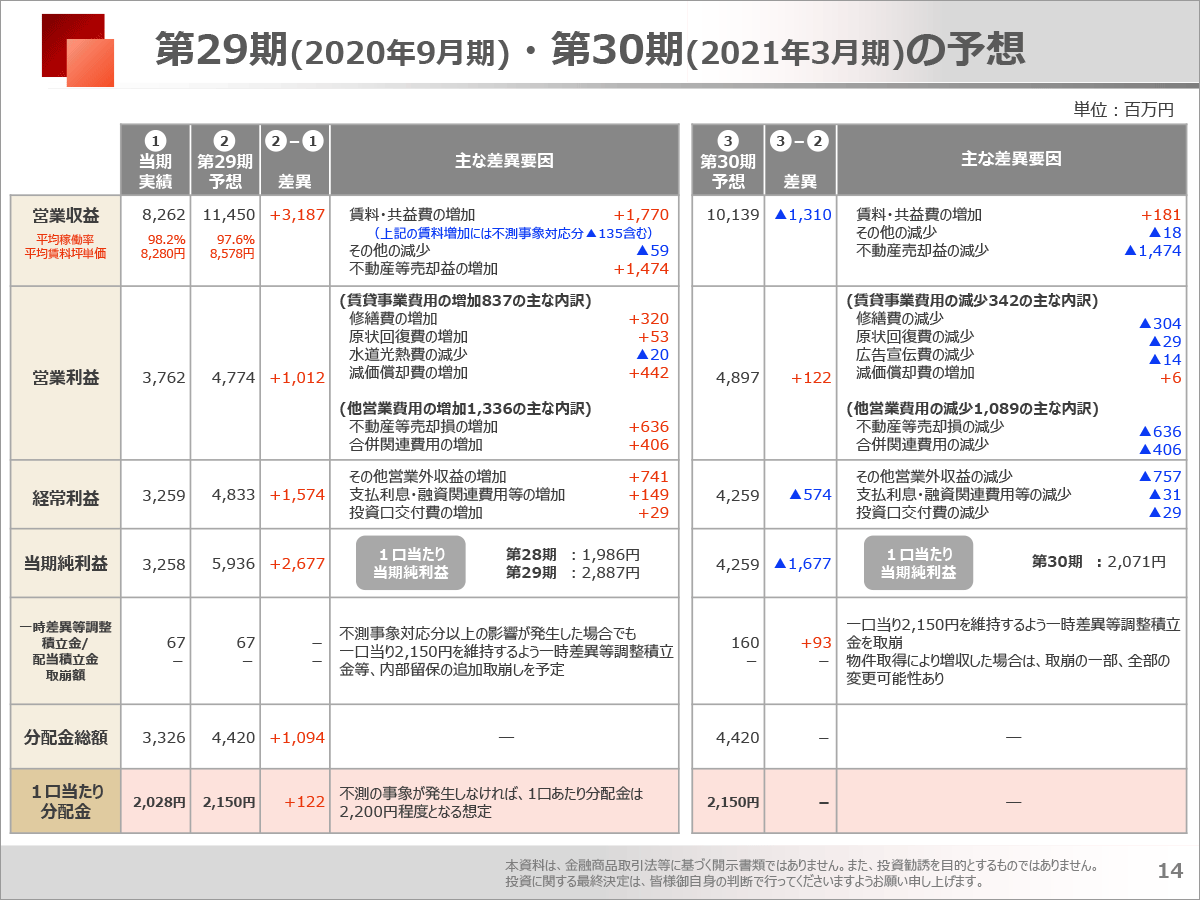
Task: Click the ③－② 差異 column header
Action: point(800,160)
